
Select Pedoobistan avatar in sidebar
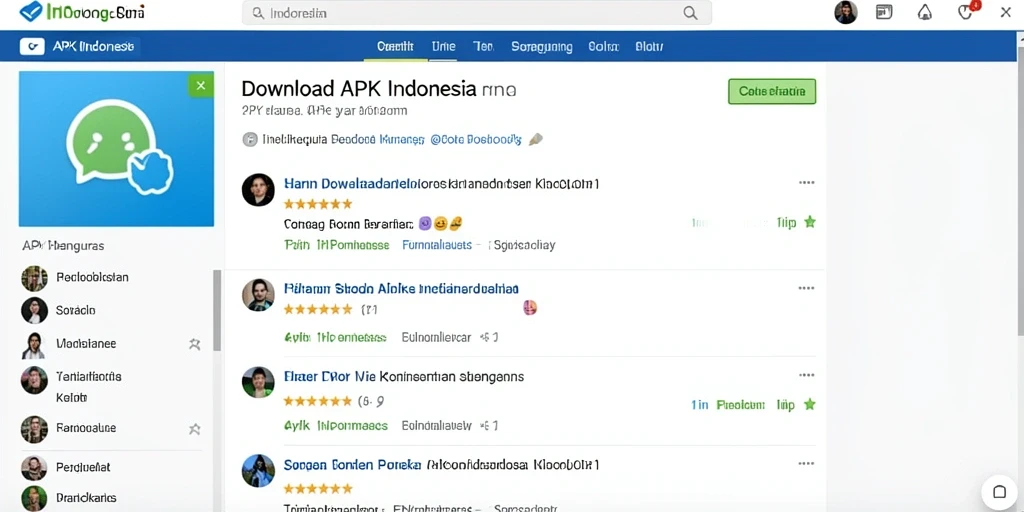coord(34,278)
